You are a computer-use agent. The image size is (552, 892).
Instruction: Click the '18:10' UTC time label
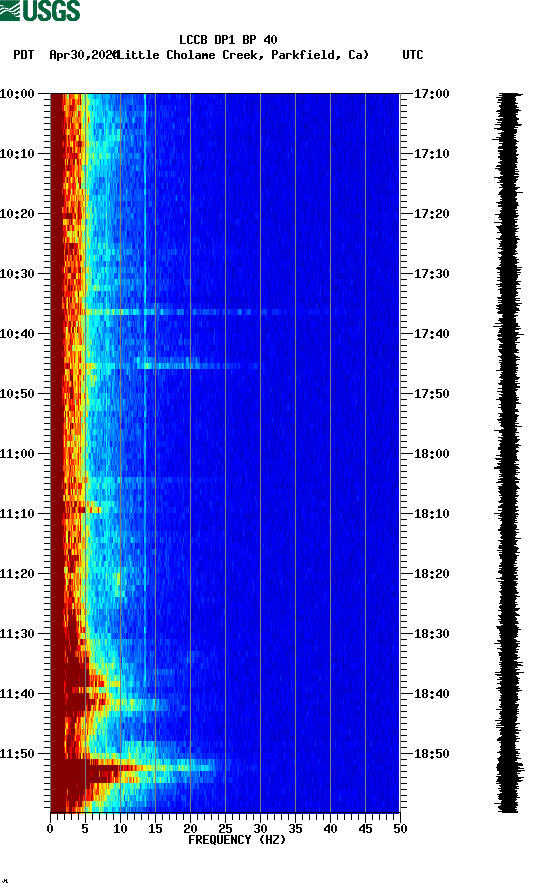coord(431,514)
